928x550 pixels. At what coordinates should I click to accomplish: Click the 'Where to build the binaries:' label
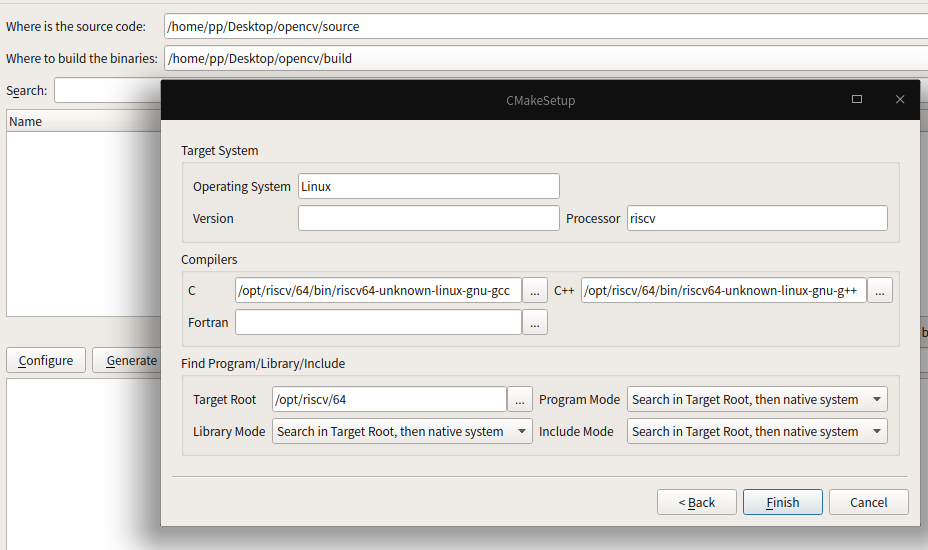point(82,58)
